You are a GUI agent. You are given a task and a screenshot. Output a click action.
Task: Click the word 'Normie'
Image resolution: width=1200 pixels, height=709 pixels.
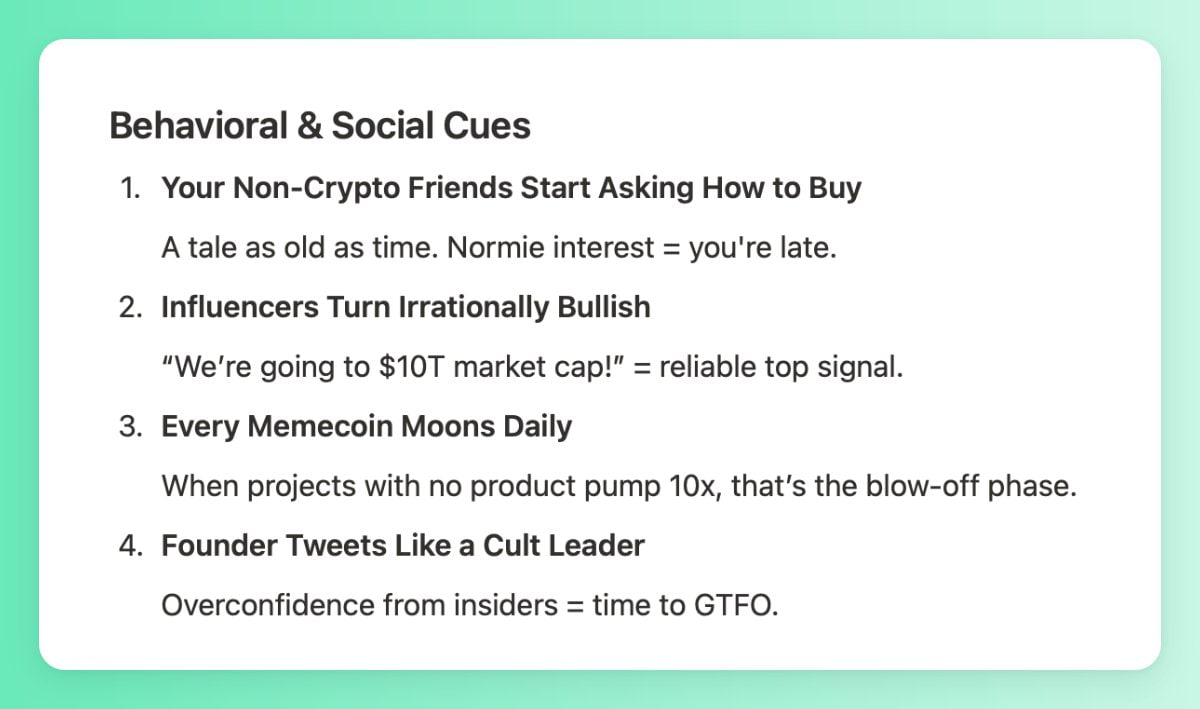(x=495, y=248)
